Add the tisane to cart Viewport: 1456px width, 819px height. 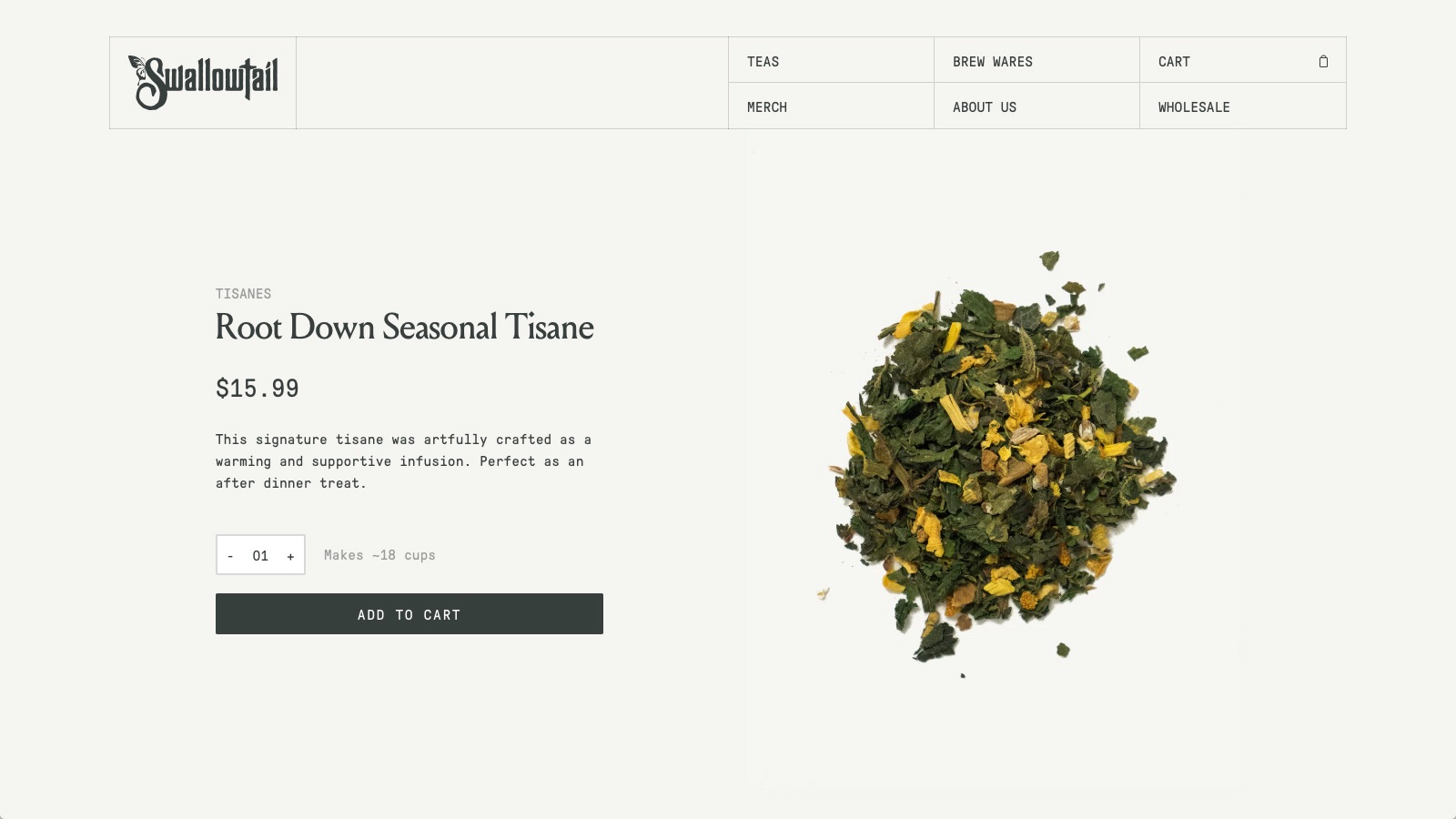[x=409, y=614]
